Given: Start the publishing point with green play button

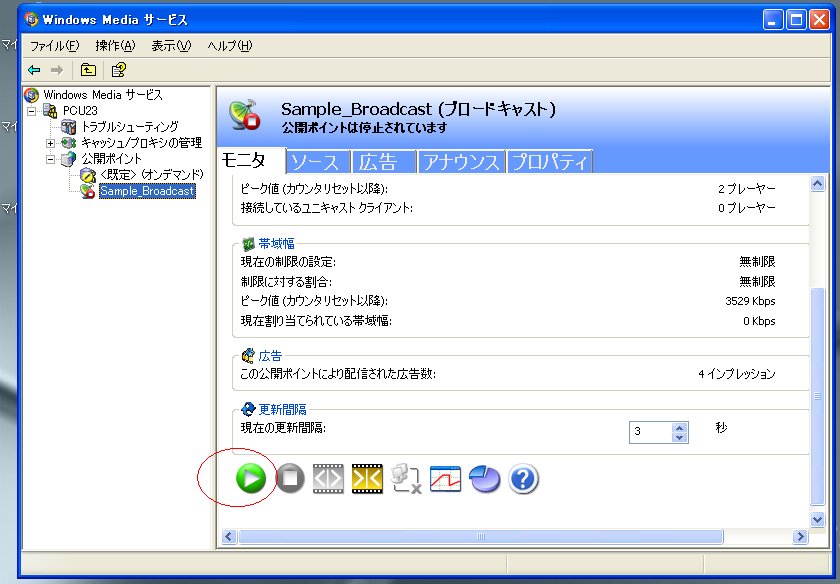Looking at the screenshot, I should pyautogui.click(x=250, y=478).
